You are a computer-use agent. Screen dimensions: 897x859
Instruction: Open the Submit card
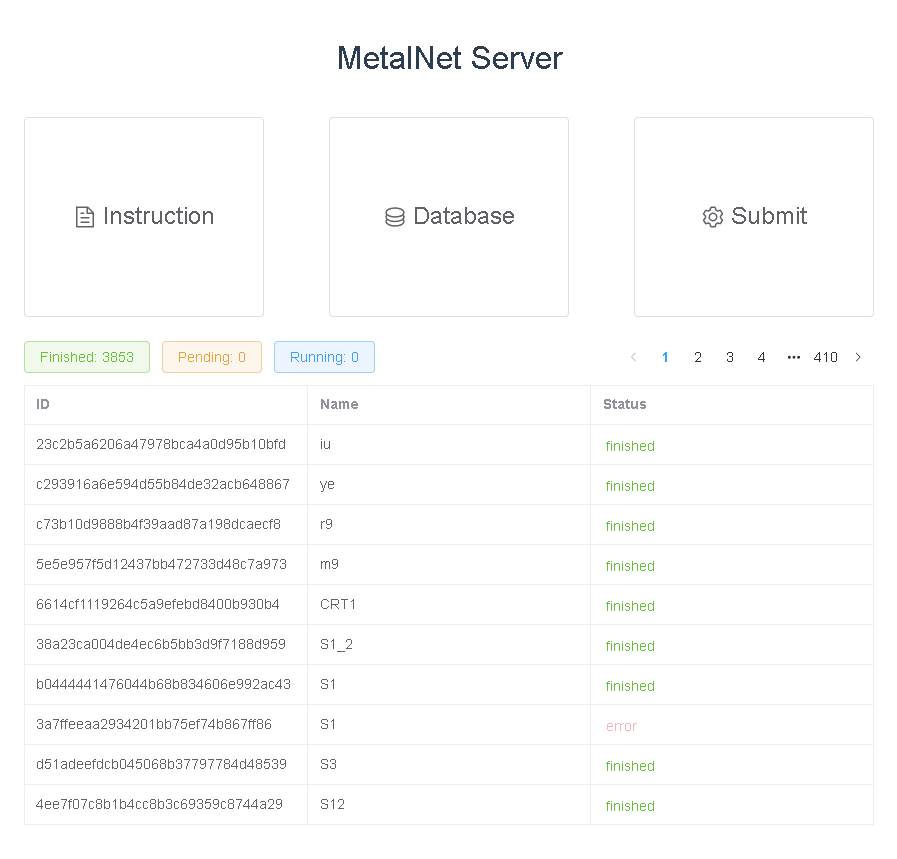coord(754,217)
